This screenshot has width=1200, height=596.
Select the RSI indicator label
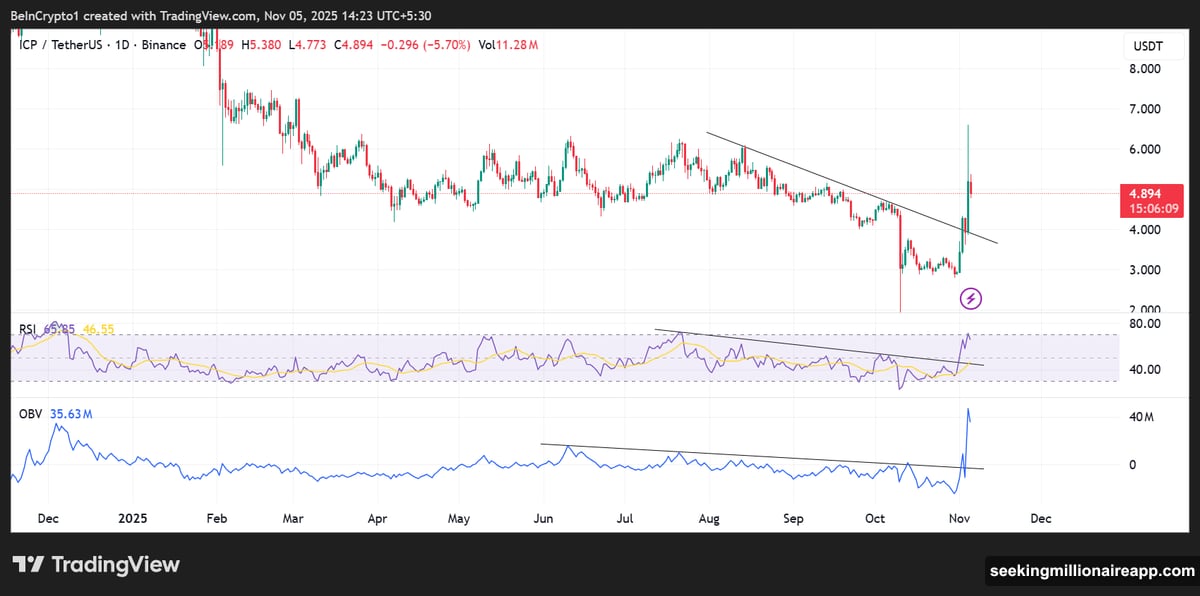point(25,328)
